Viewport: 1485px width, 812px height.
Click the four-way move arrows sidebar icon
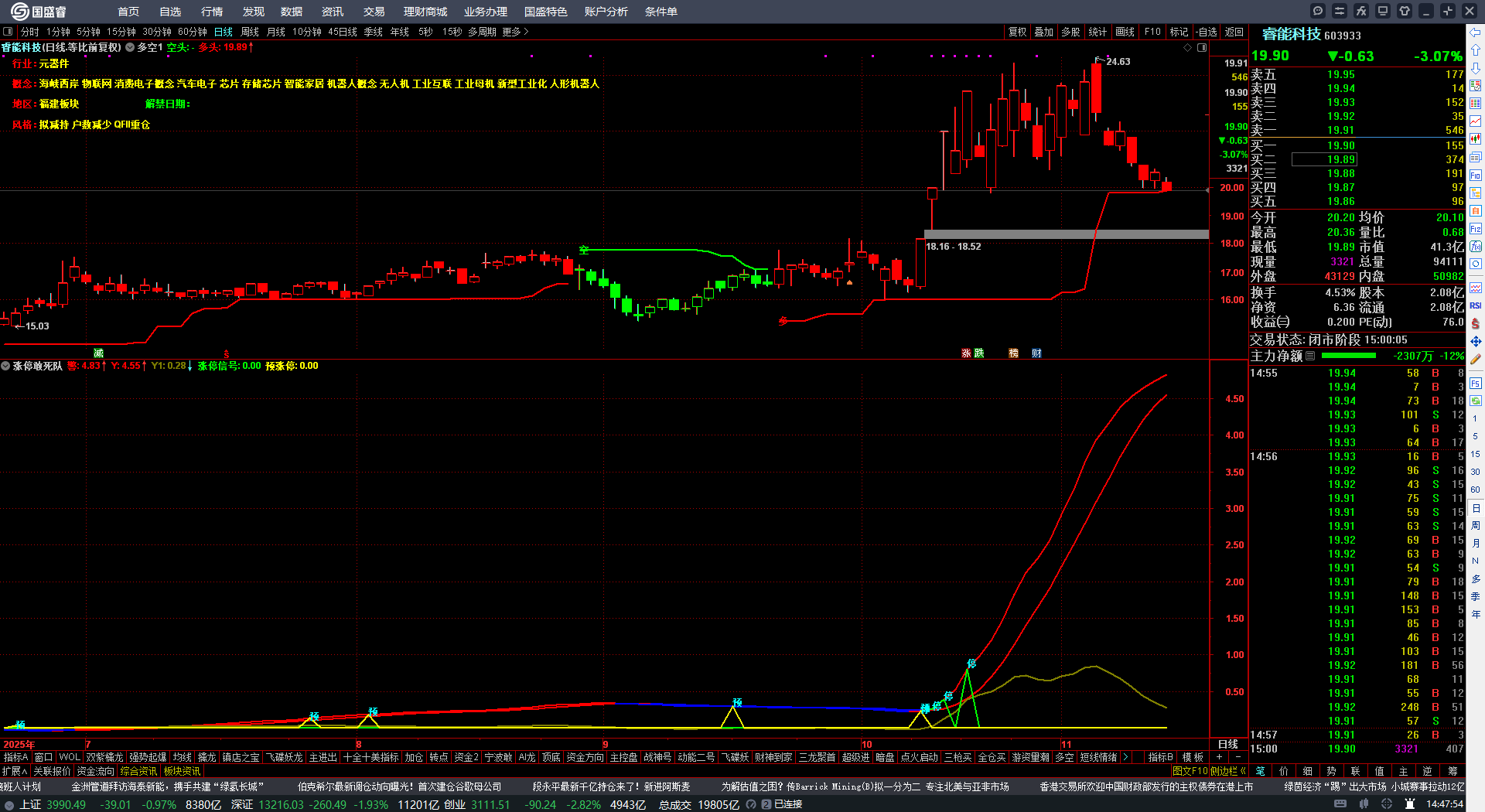coord(1476,341)
